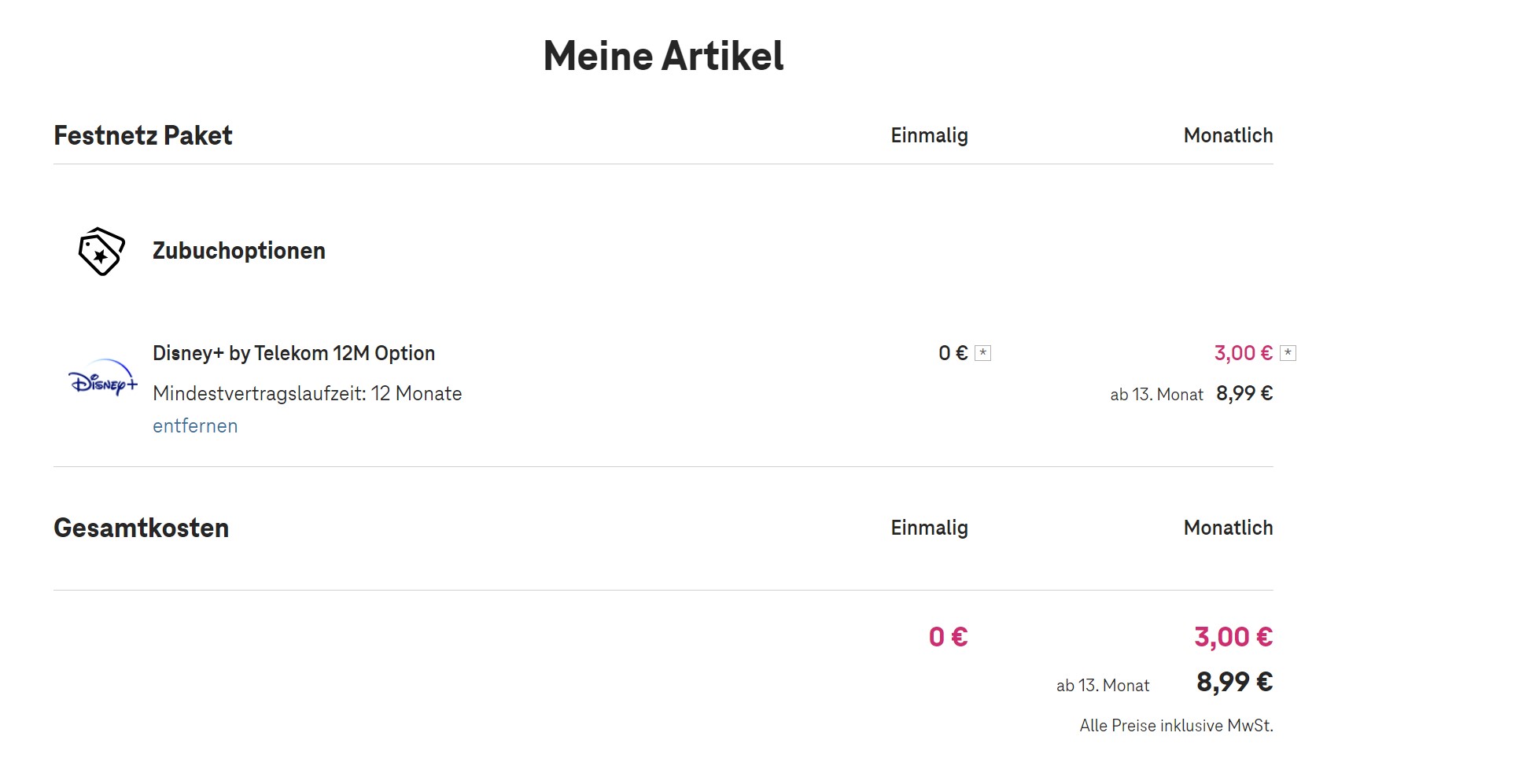The image size is (1537, 784).
Task: Open the asterisk footnote next to 0 €
Action: [x=982, y=353]
